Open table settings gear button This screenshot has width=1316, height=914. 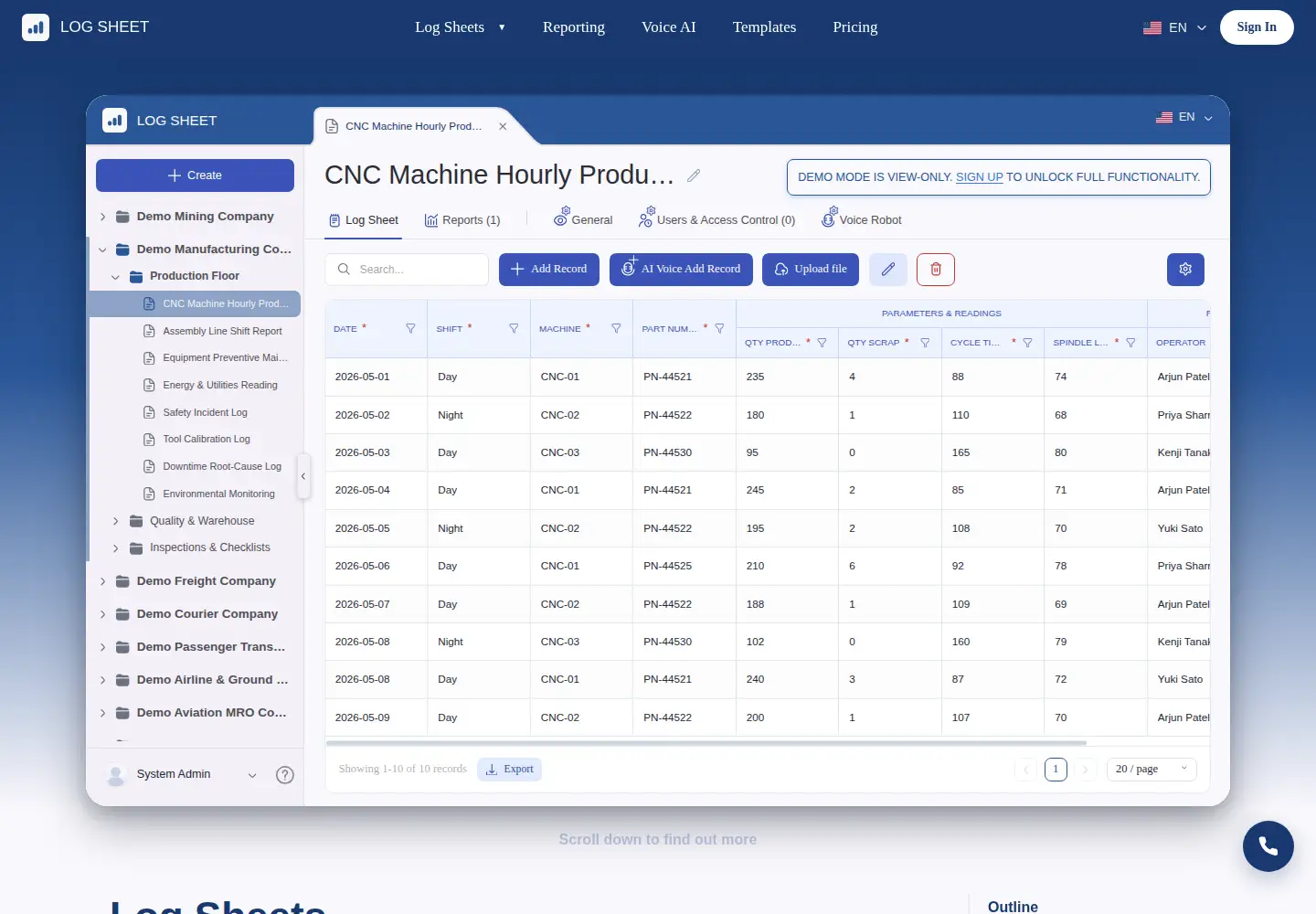(1185, 270)
